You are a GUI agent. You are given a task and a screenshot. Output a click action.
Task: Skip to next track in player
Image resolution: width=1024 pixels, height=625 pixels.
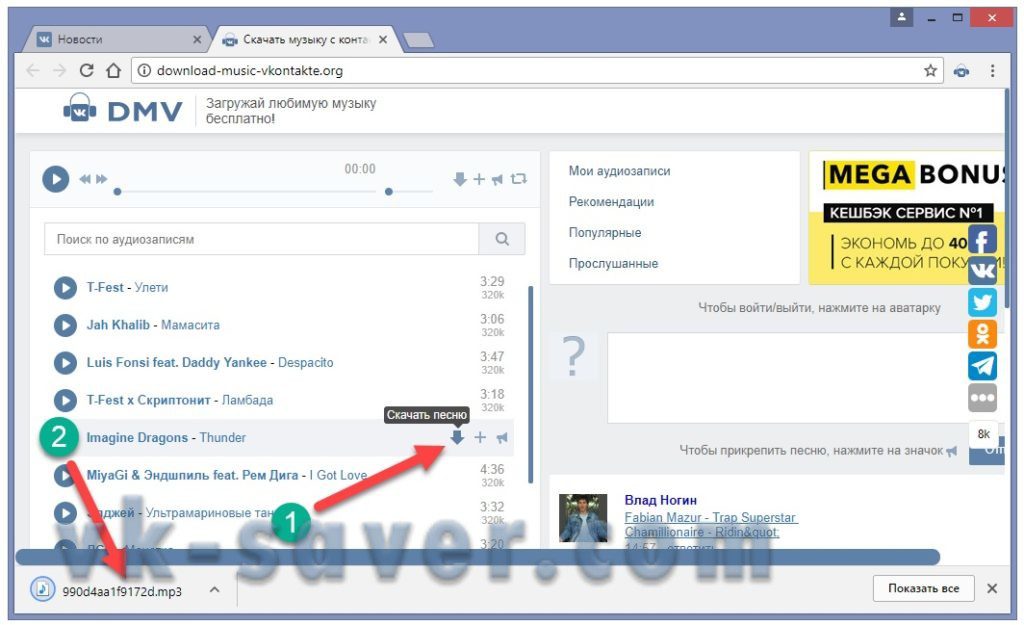pos(101,179)
